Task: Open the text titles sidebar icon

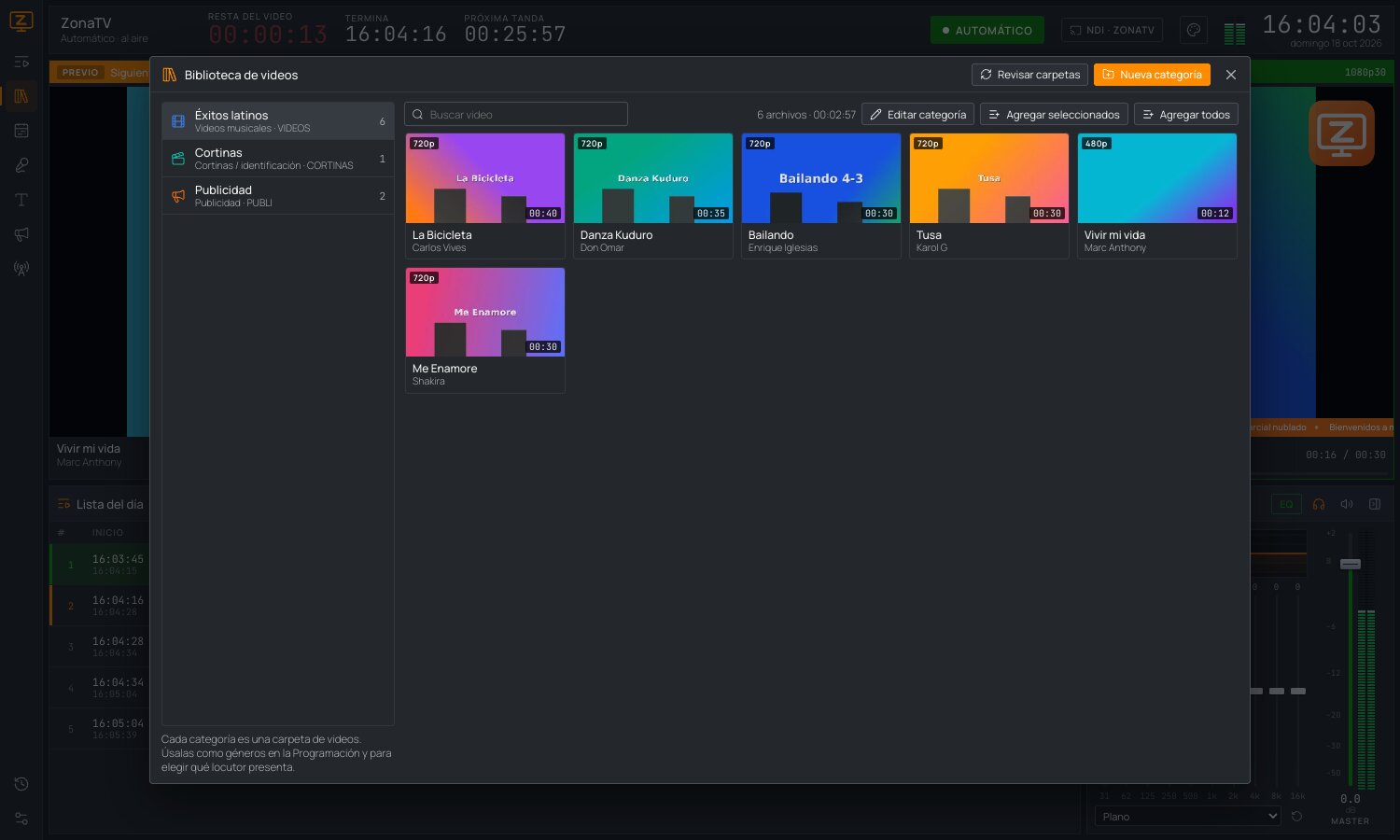Action: [21, 200]
